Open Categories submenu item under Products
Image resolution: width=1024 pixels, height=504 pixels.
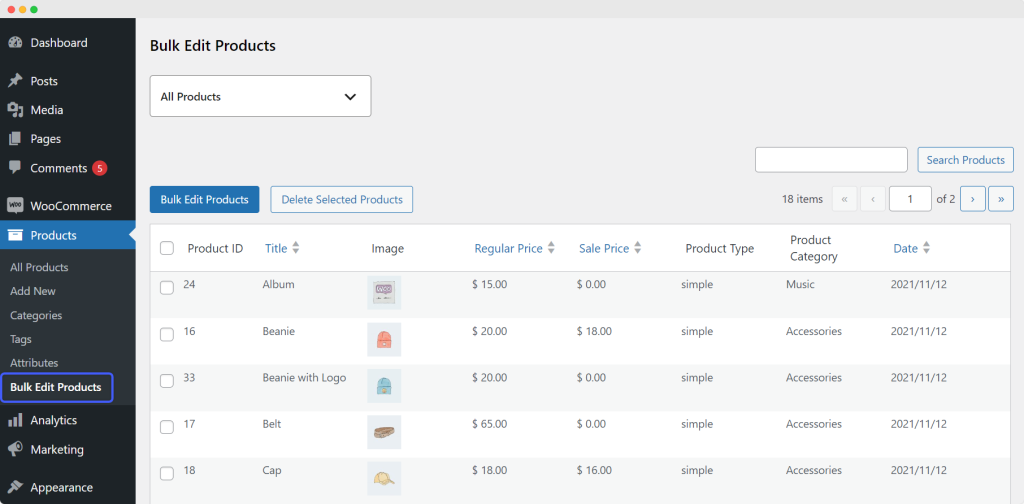pyautogui.click(x=36, y=315)
